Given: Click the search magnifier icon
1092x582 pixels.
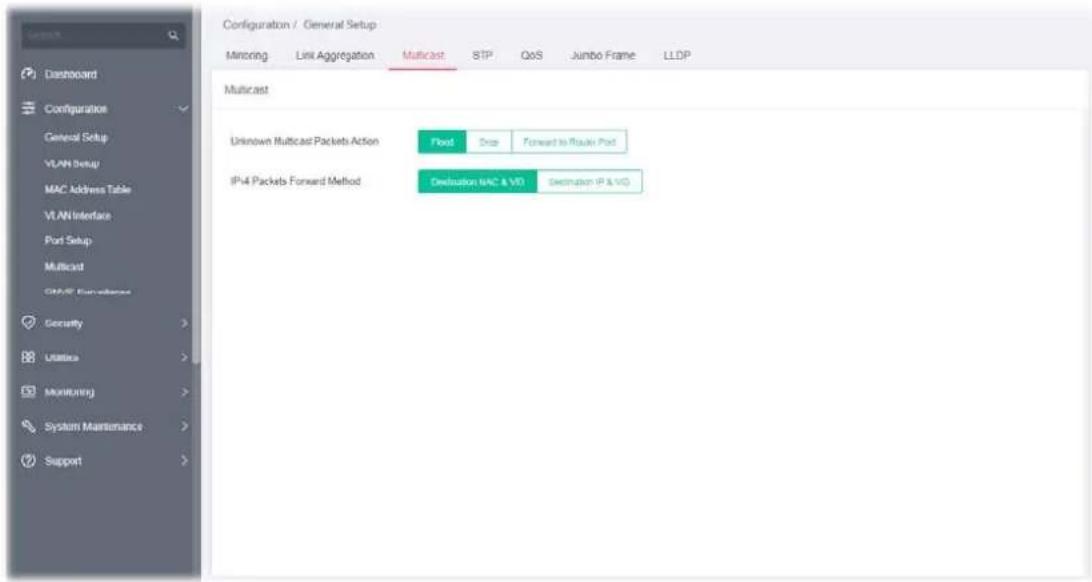Looking at the screenshot, I should 173,36.
